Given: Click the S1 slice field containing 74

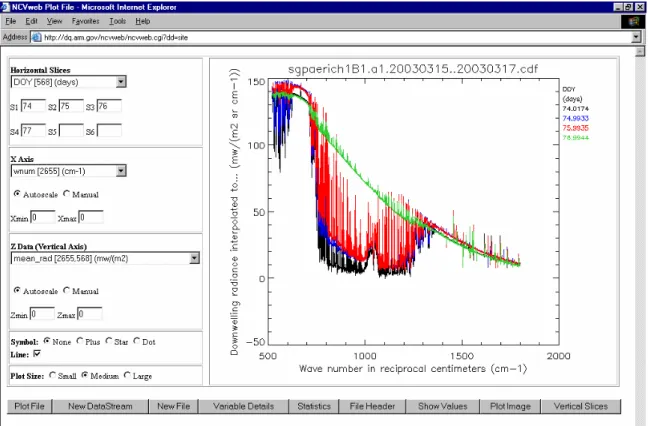Looking at the screenshot, I should pos(33,106).
